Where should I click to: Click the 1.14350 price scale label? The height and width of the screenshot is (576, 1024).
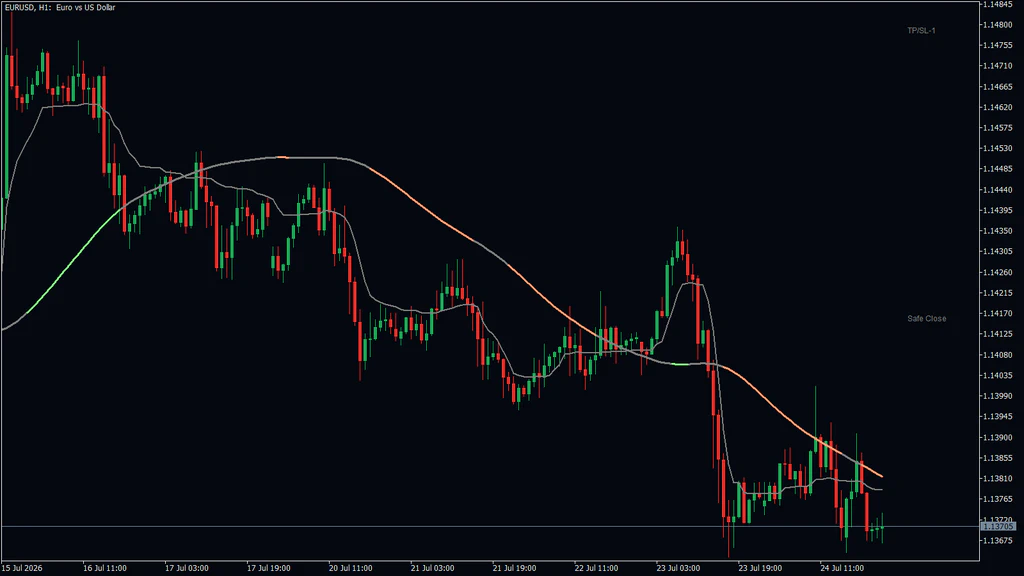(x=997, y=231)
